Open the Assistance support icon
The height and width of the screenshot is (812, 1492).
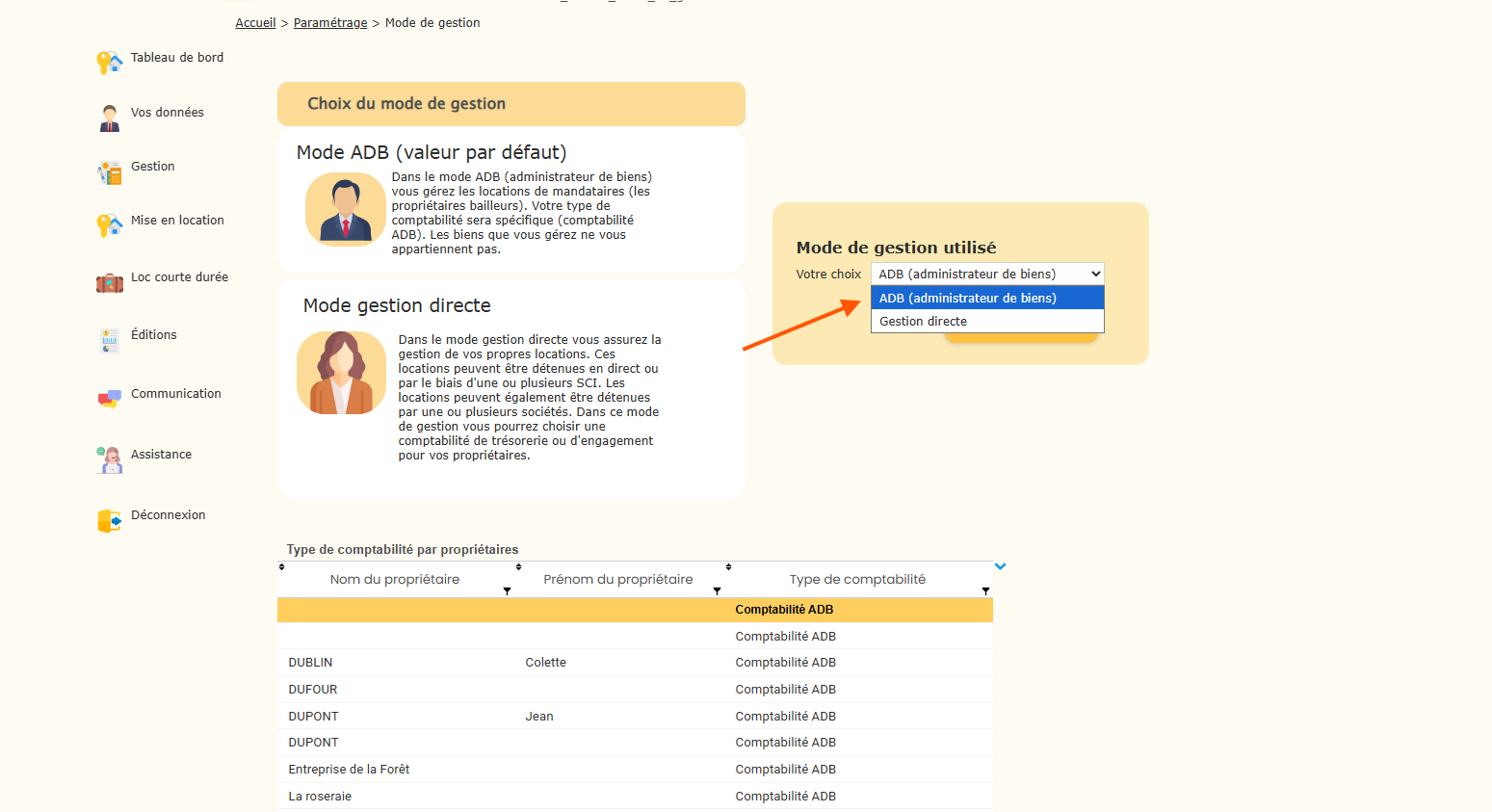pos(109,459)
